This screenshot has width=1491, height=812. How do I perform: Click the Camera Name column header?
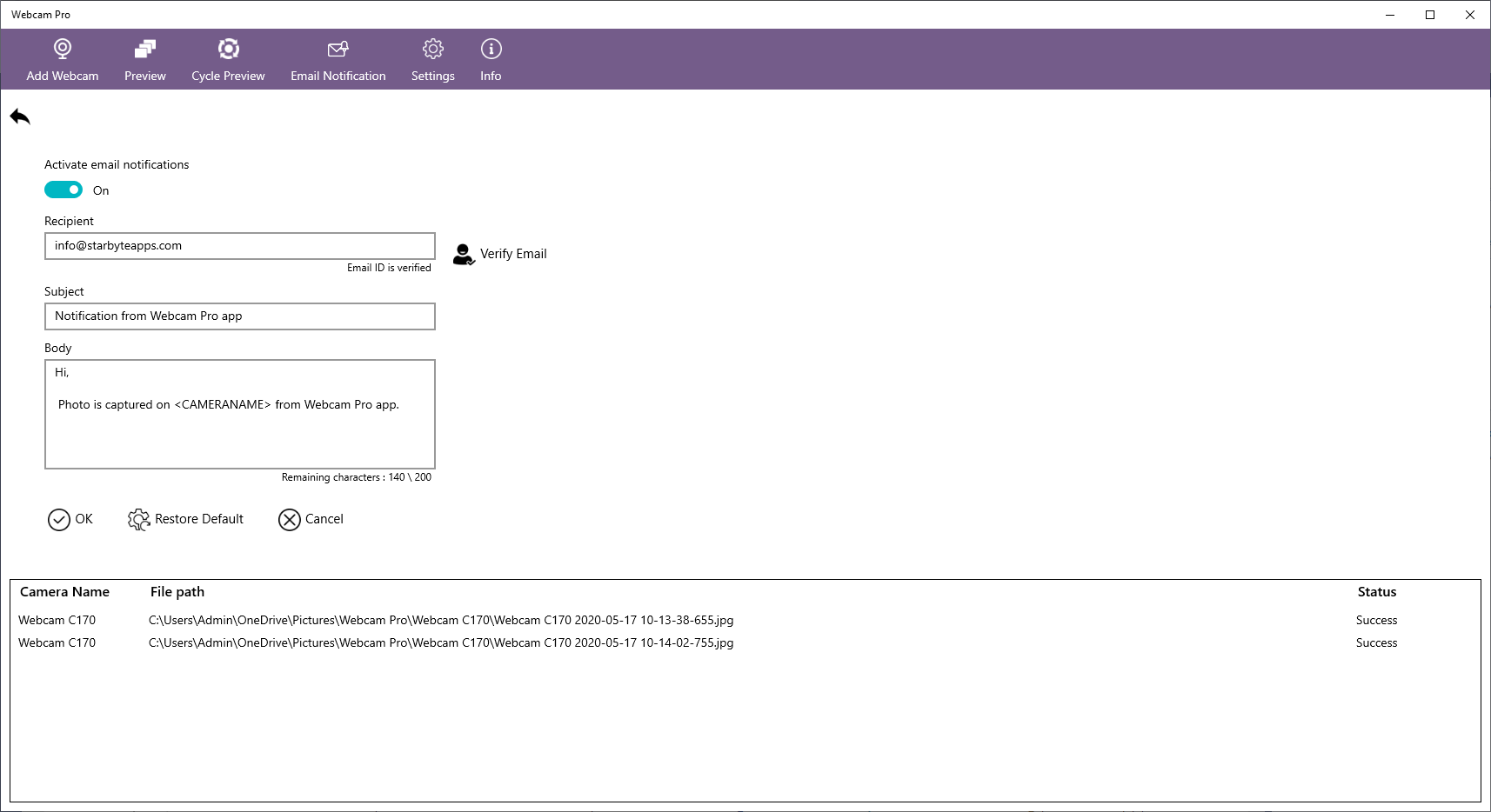pyautogui.click(x=64, y=591)
